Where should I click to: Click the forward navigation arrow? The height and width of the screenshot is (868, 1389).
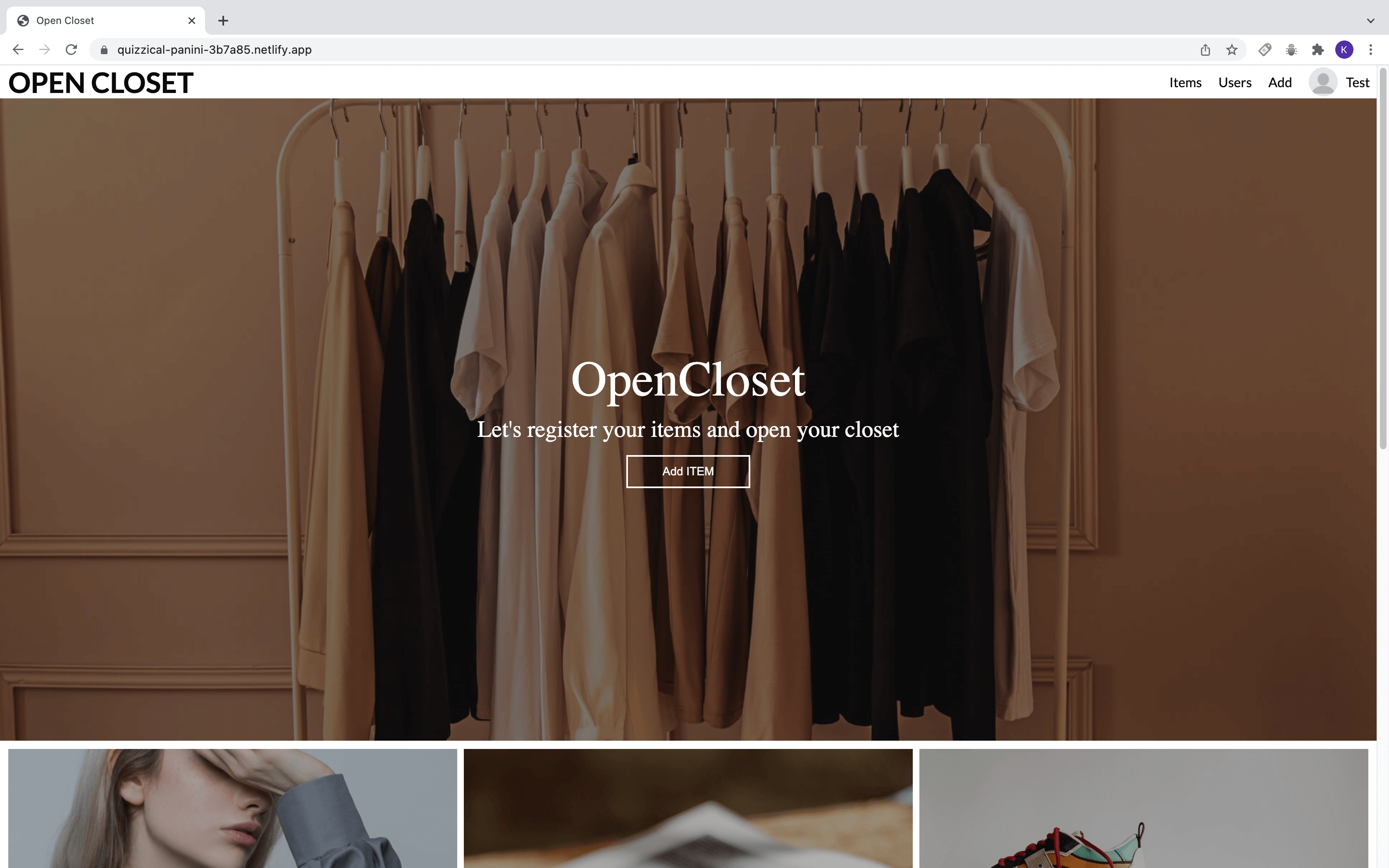coord(45,49)
